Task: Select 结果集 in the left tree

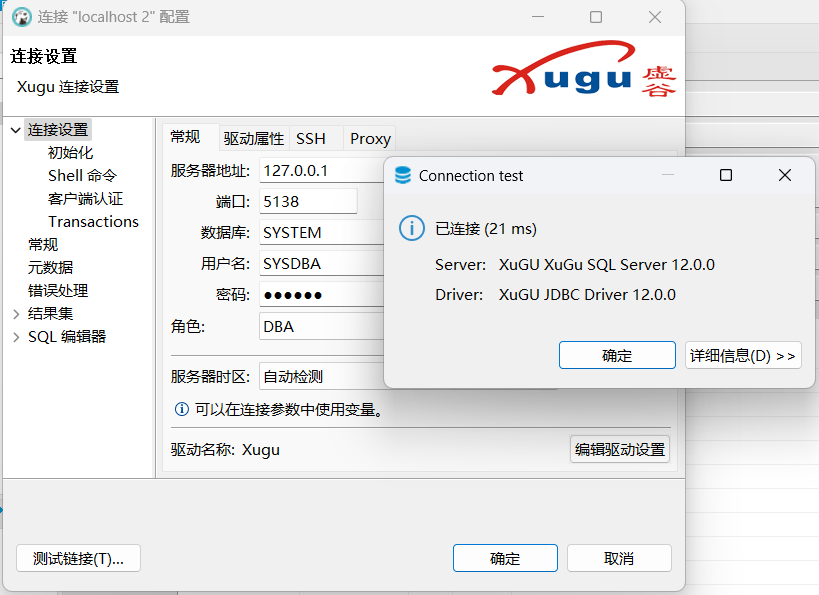Action: (x=51, y=313)
